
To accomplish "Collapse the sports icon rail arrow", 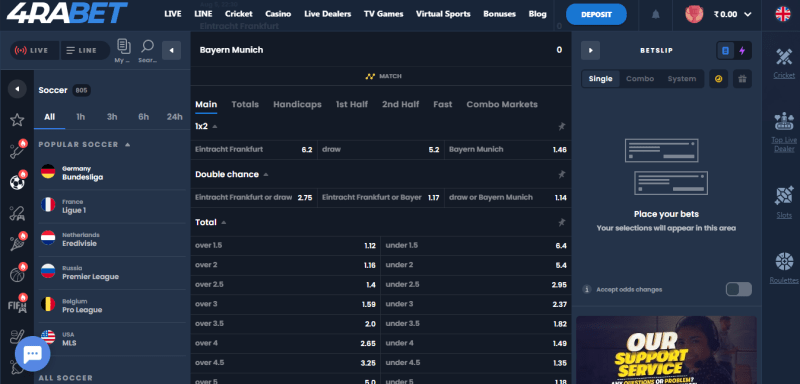I will pos(17,89).
